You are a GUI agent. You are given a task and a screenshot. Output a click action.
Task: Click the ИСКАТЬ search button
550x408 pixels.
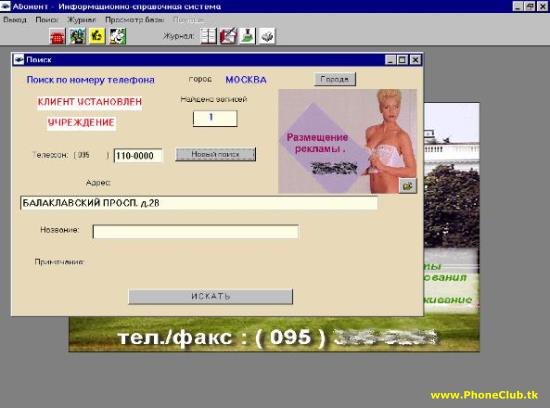[210, 296]
